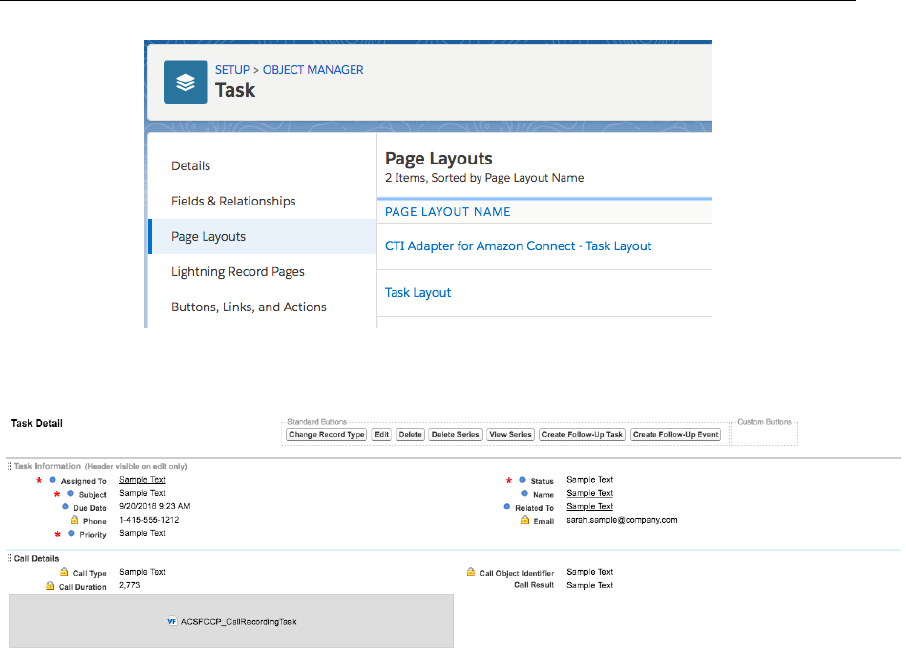The height and width of the screenshot is (654, 906).
Task: Open the Task Layout link
Action: (x=418, y=292)
